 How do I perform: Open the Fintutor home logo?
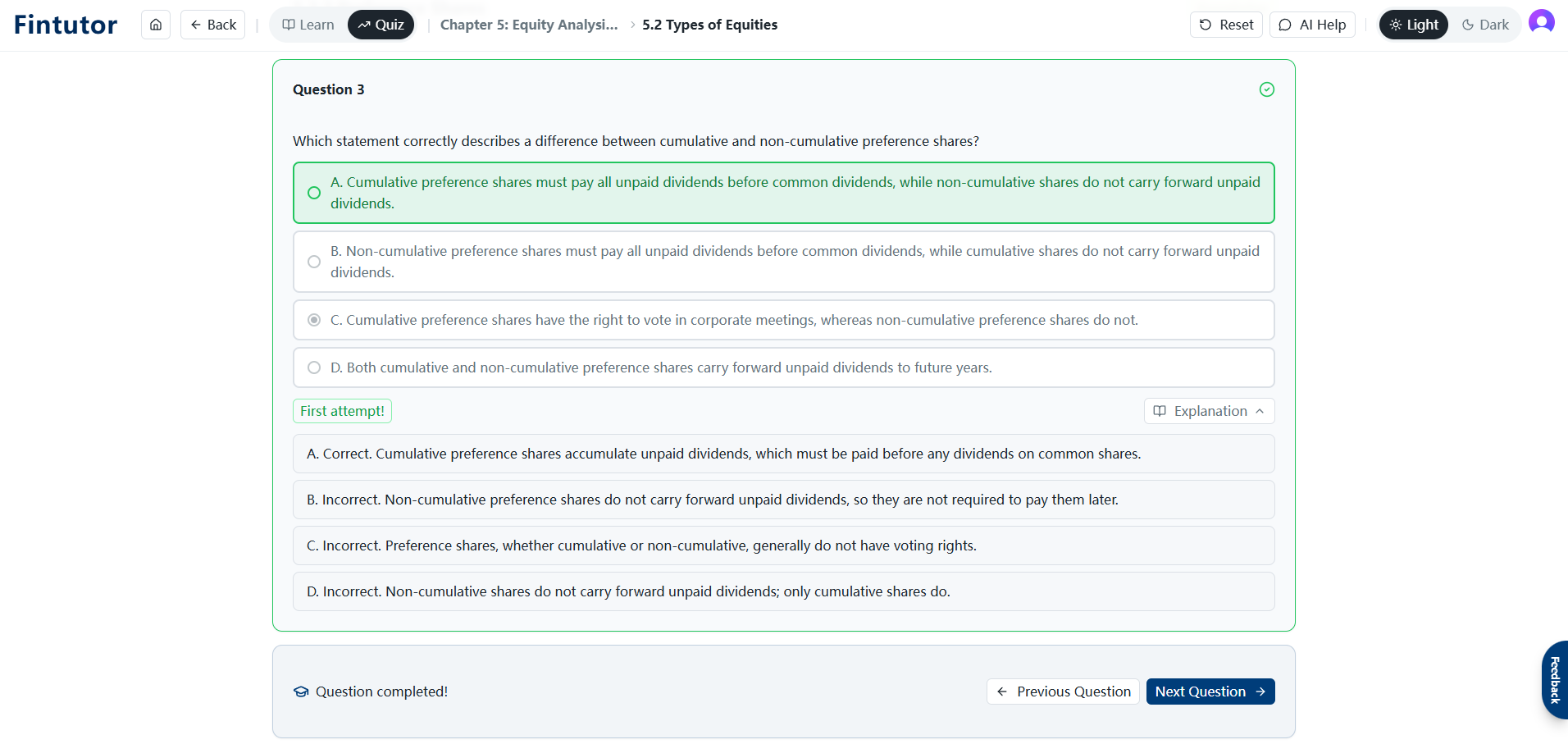(66, 25)
